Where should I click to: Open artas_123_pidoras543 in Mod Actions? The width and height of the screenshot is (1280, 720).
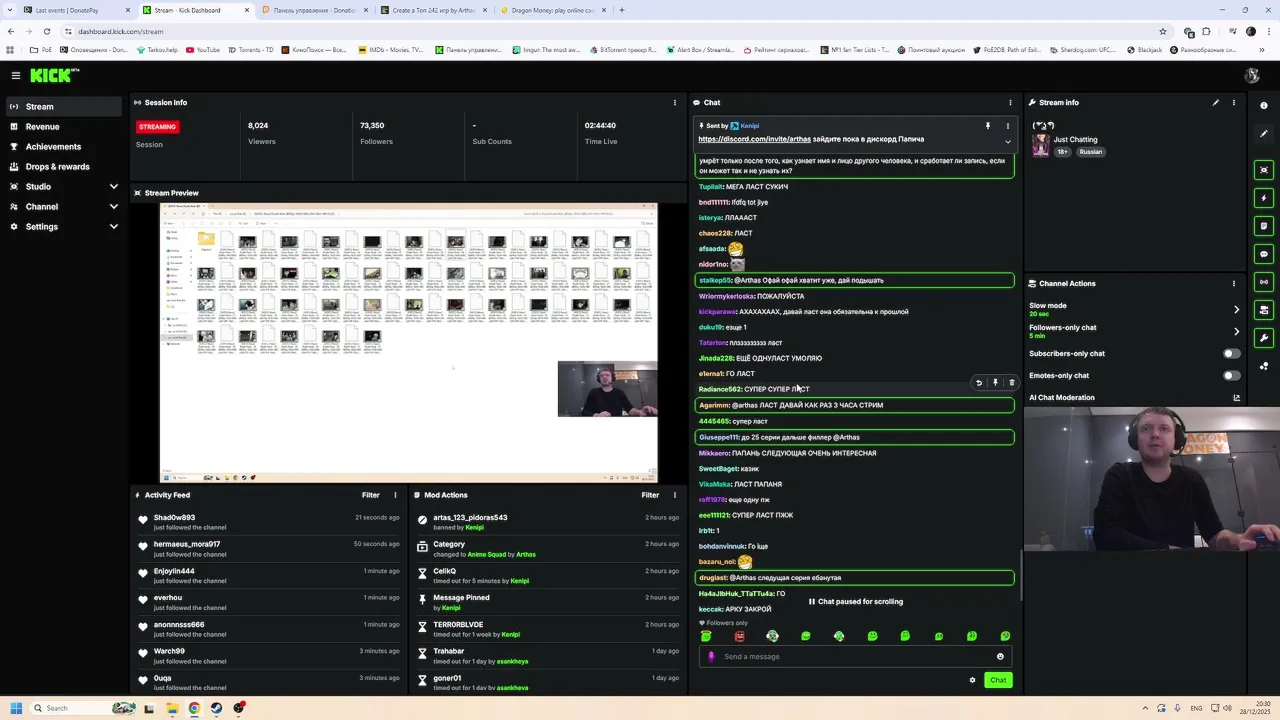point(470,518)
